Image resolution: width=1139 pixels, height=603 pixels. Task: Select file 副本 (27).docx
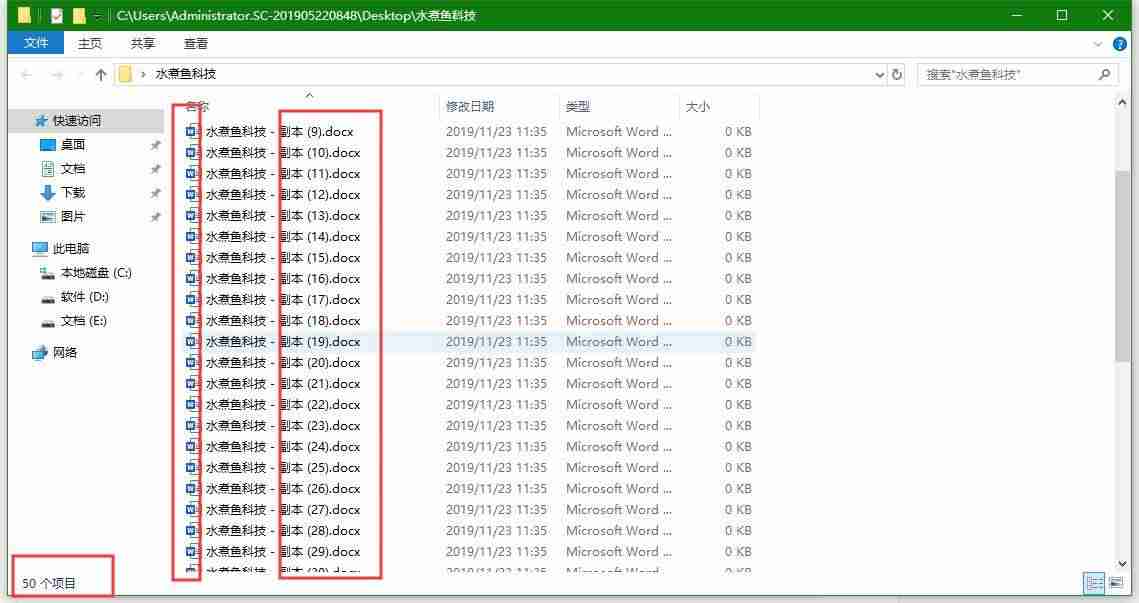point(283,510)
